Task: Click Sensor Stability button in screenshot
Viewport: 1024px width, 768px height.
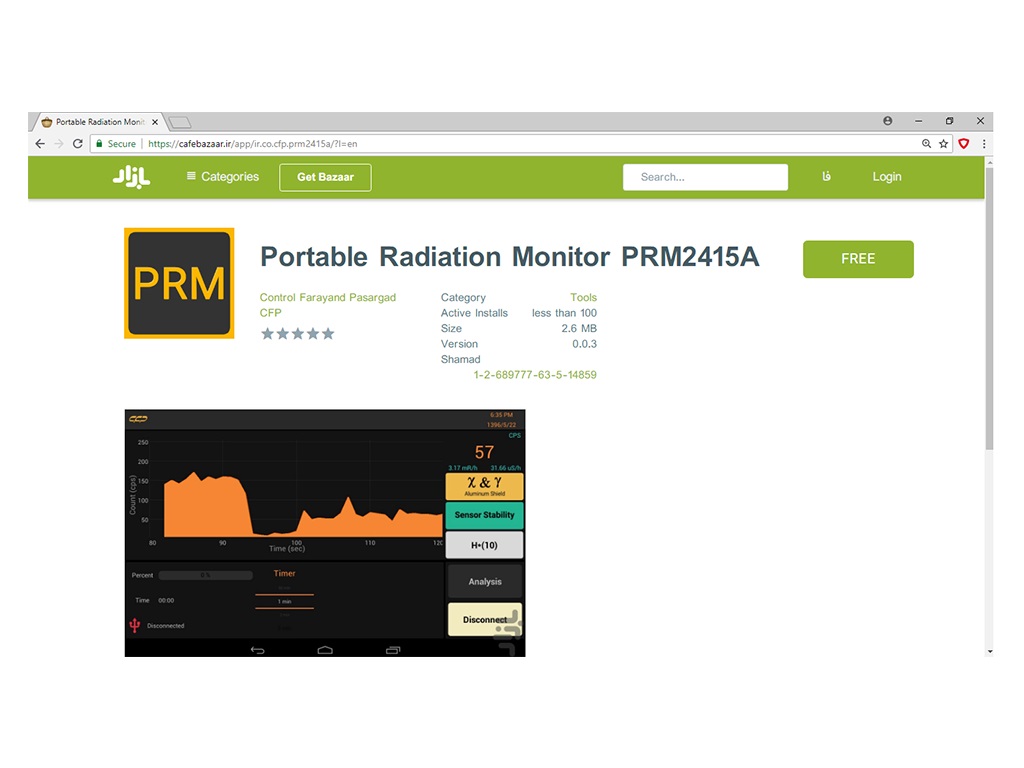Action: (x=485, y=515)
